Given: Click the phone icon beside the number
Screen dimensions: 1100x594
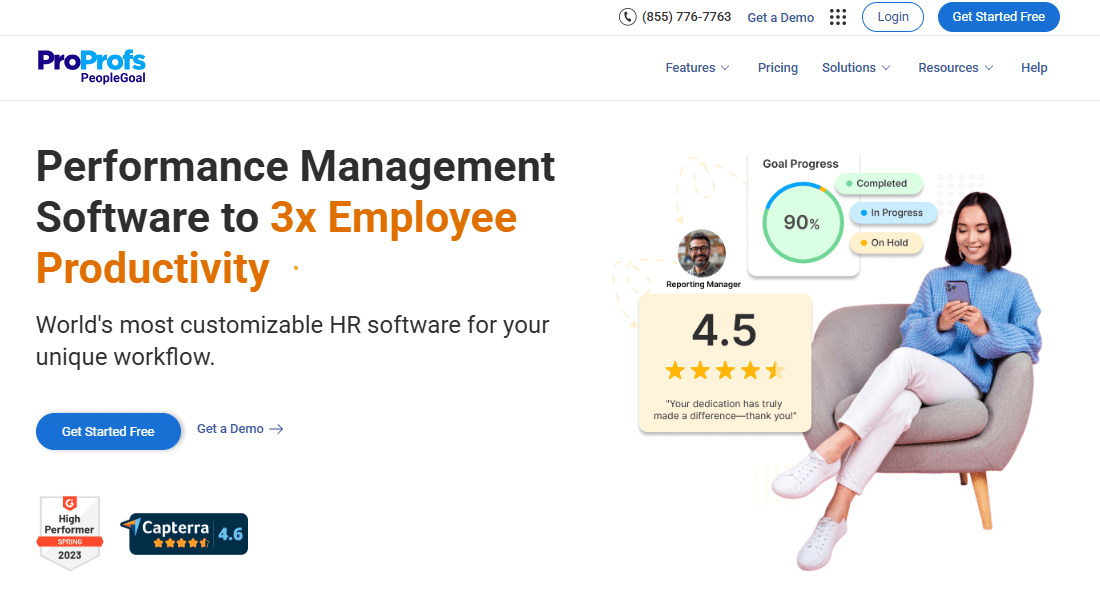Looking at the screenshot, I should click(x=627, y=17).
